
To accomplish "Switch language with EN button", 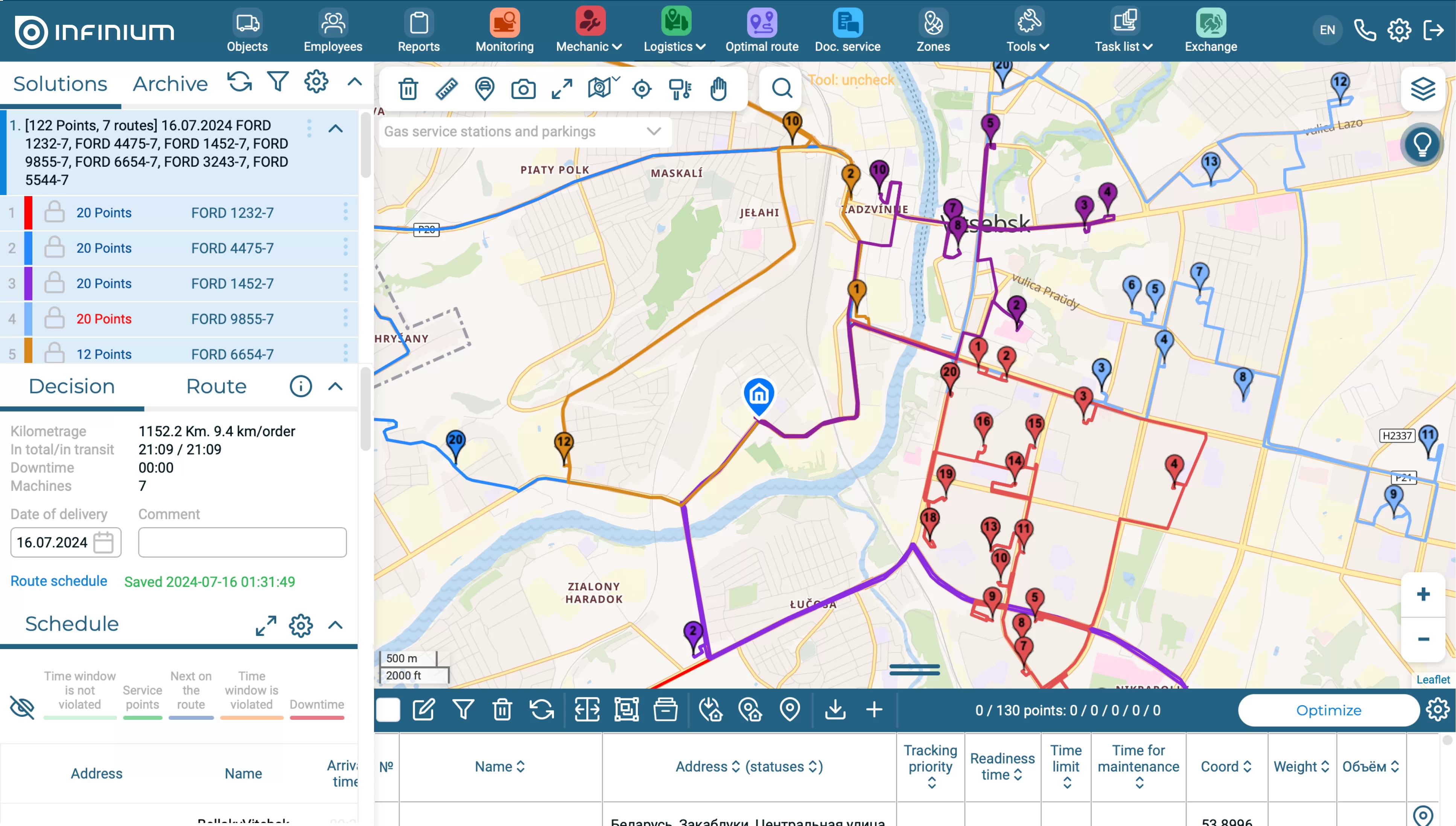I will (x=1327, y=30).
